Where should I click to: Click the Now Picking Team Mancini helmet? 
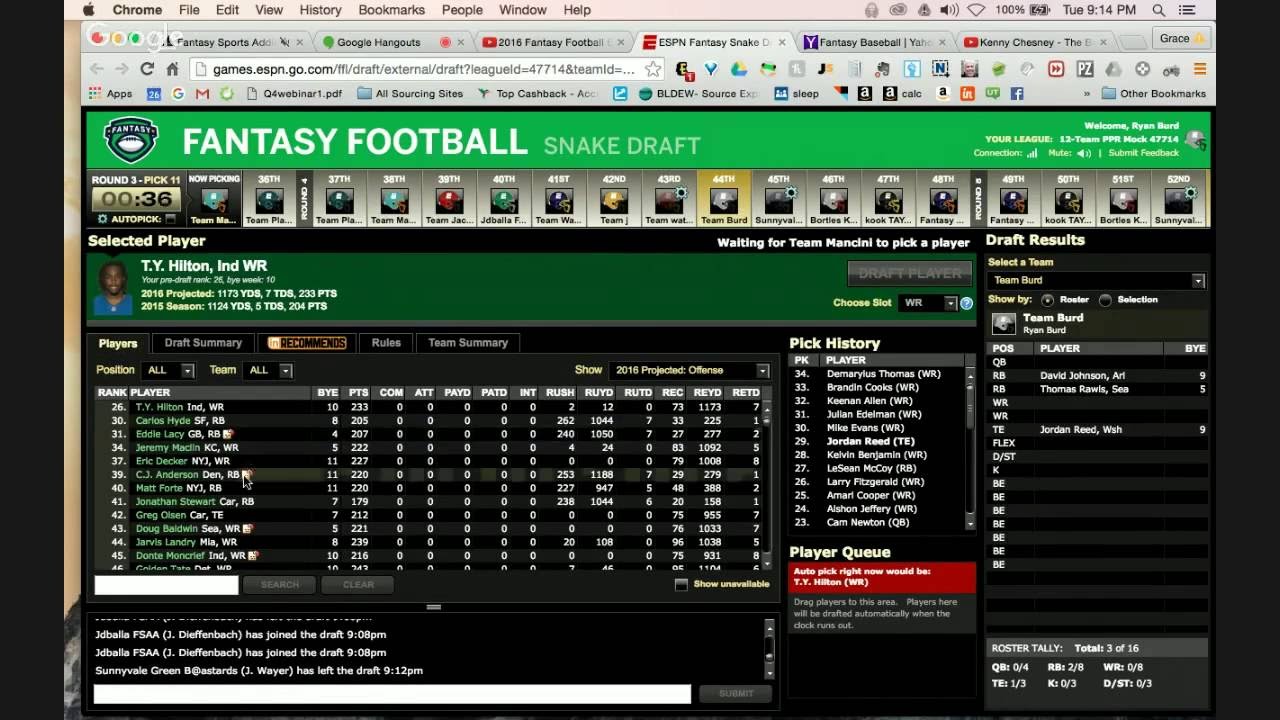[x=214, y=202]
